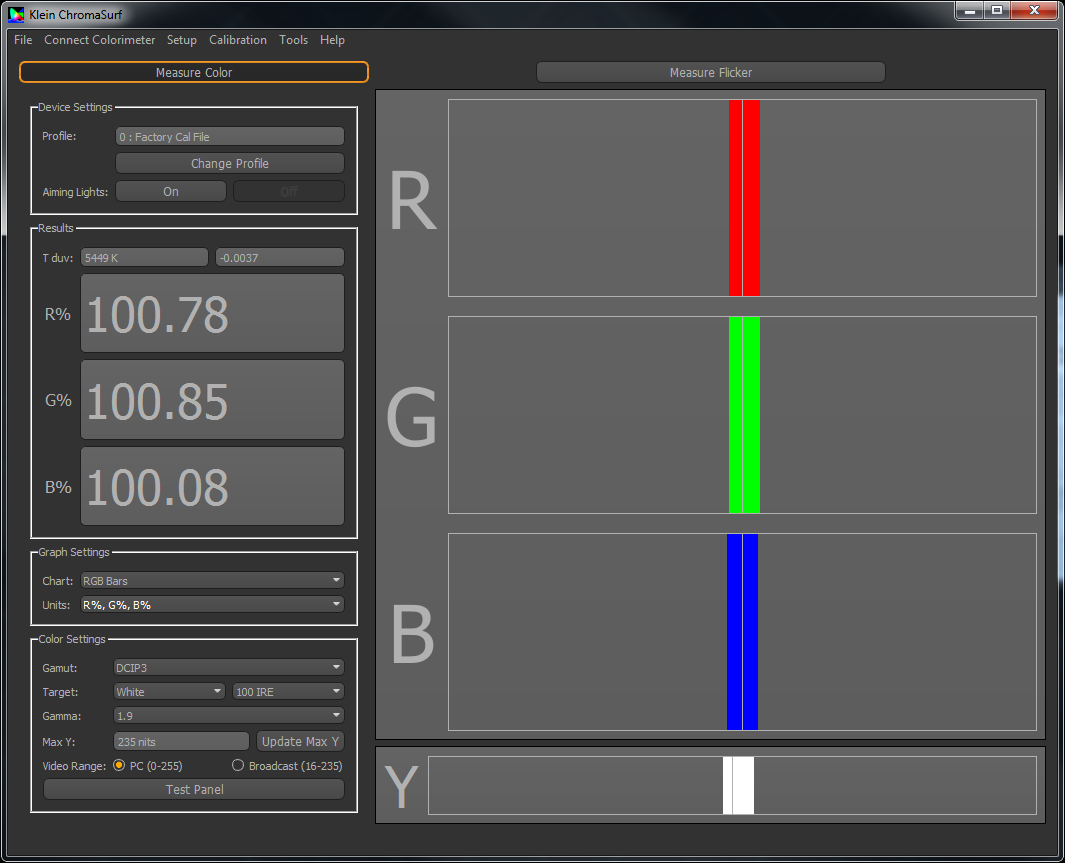Click the Video Range label
Viewport: 1065px width, 863px height.
pos(74,766)
